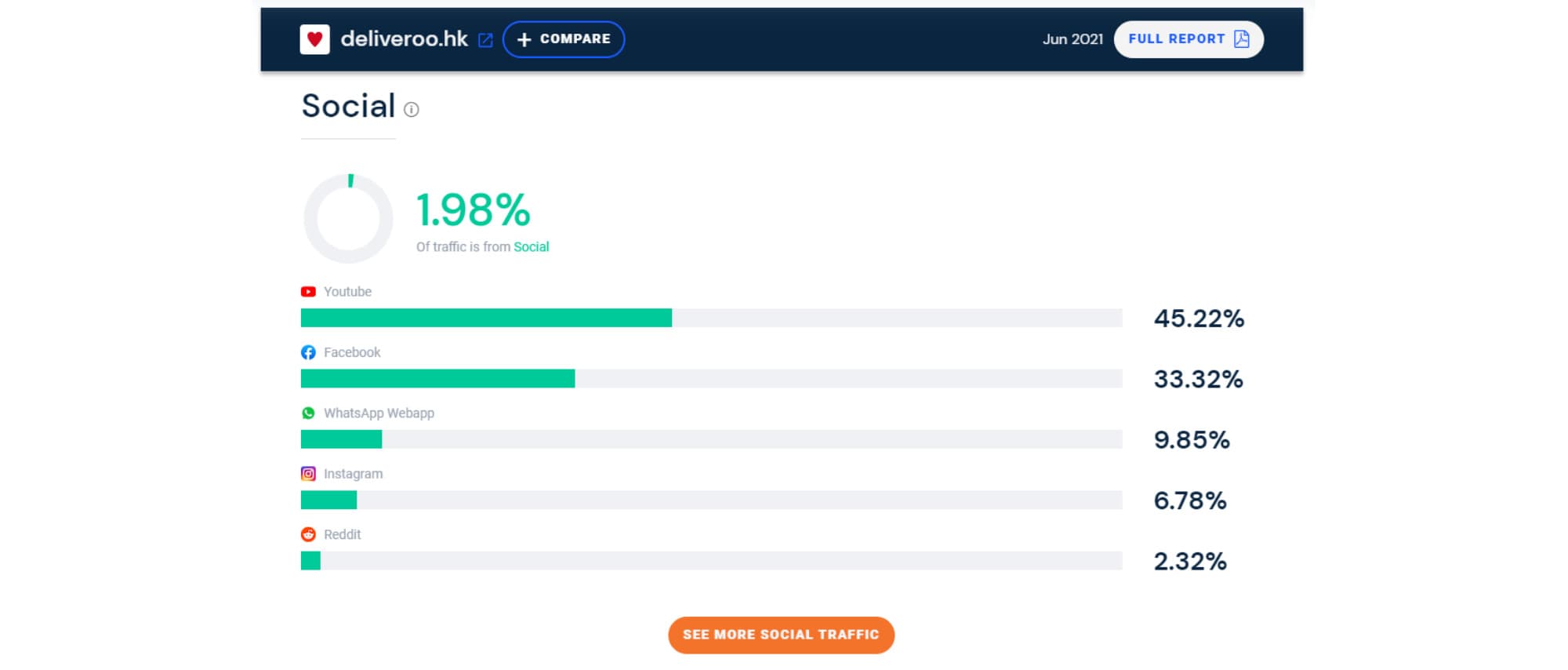The image size is (1568, 670).
Task: Click the 1.98% traffic figure
Action: 473,210
